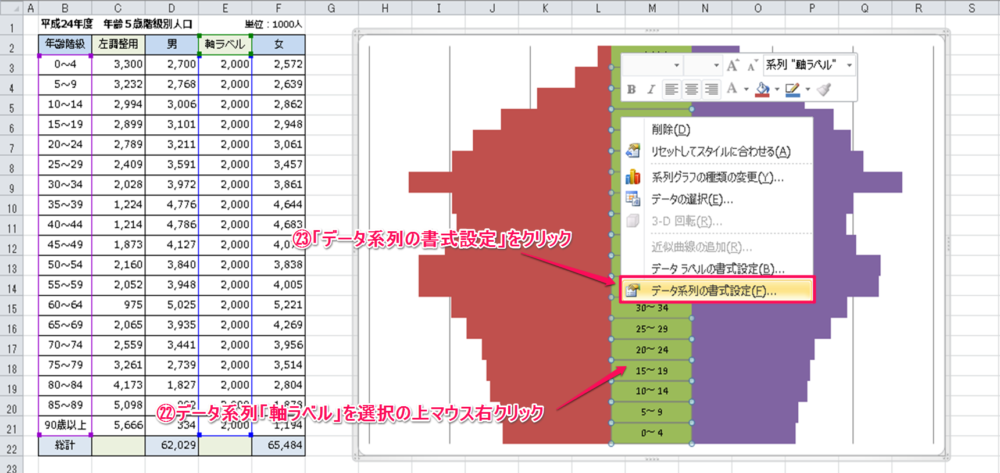Select the 軸ラベル header cell
The width and height of the screenshot is (1000, 473).
tap(226, 44)
